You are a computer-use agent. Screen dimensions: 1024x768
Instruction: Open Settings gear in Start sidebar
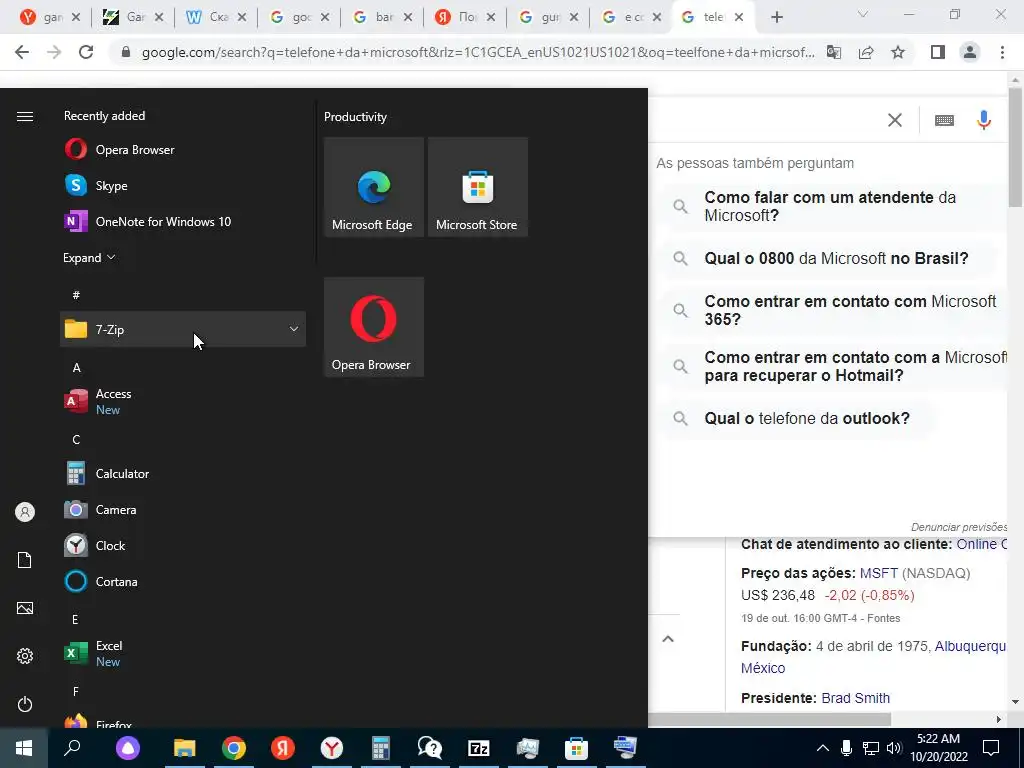tap(25, 656)
